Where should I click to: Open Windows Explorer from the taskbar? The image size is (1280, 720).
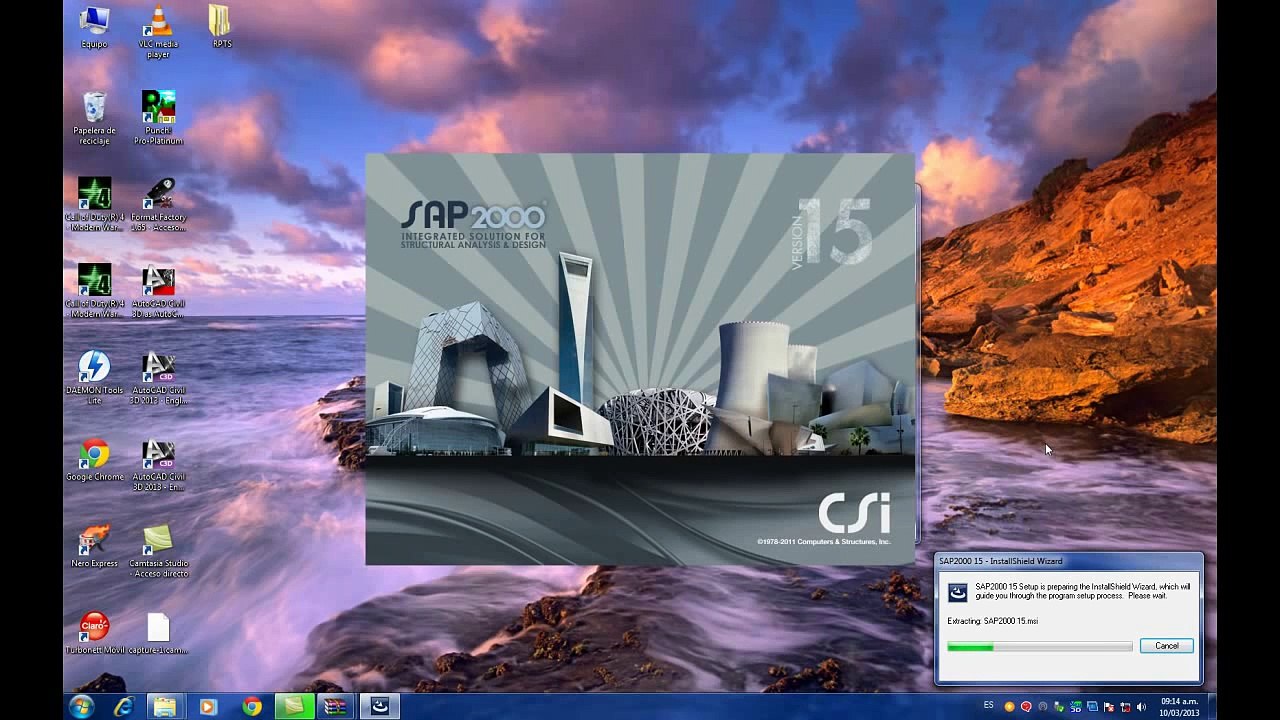pos(165,707)
